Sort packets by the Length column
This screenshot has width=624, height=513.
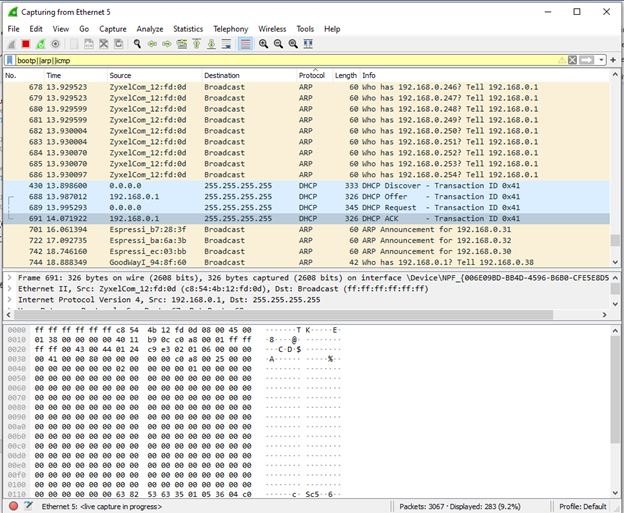pyautogui.click(x=346, y=76)
